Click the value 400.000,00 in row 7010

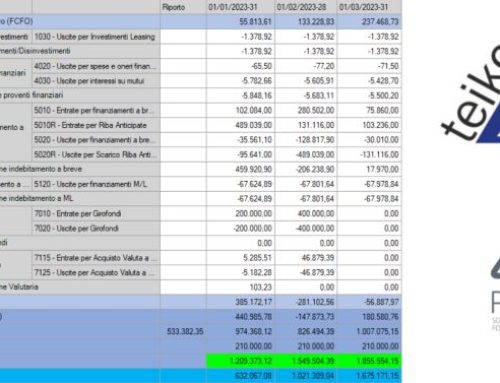pos(316,213)
